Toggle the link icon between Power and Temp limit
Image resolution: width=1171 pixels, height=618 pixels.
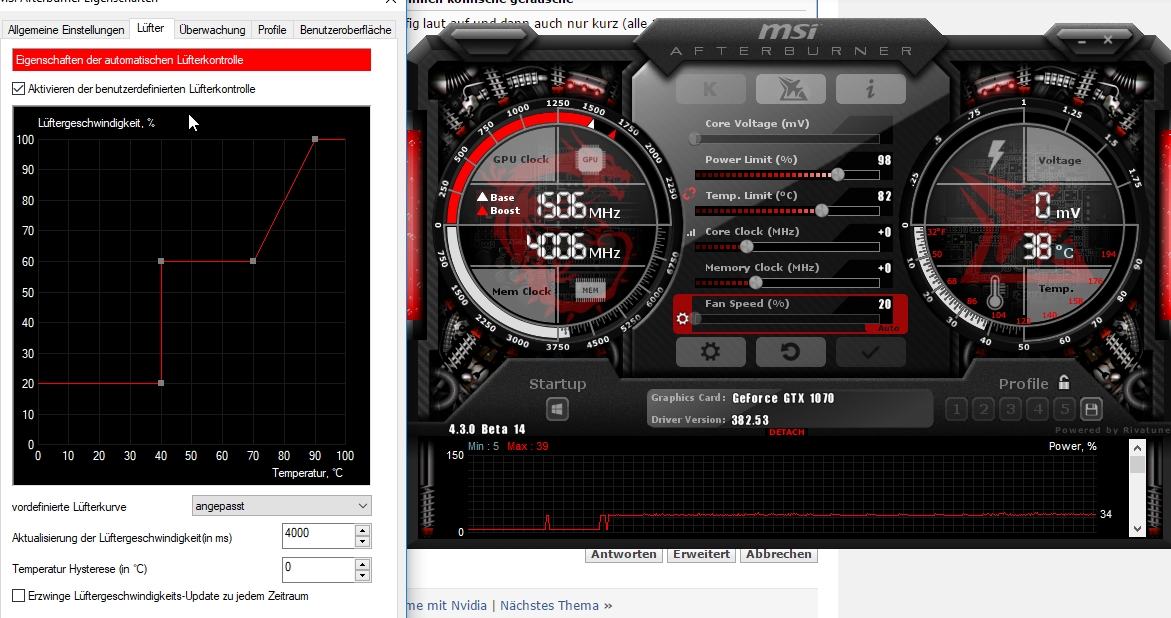689,193
